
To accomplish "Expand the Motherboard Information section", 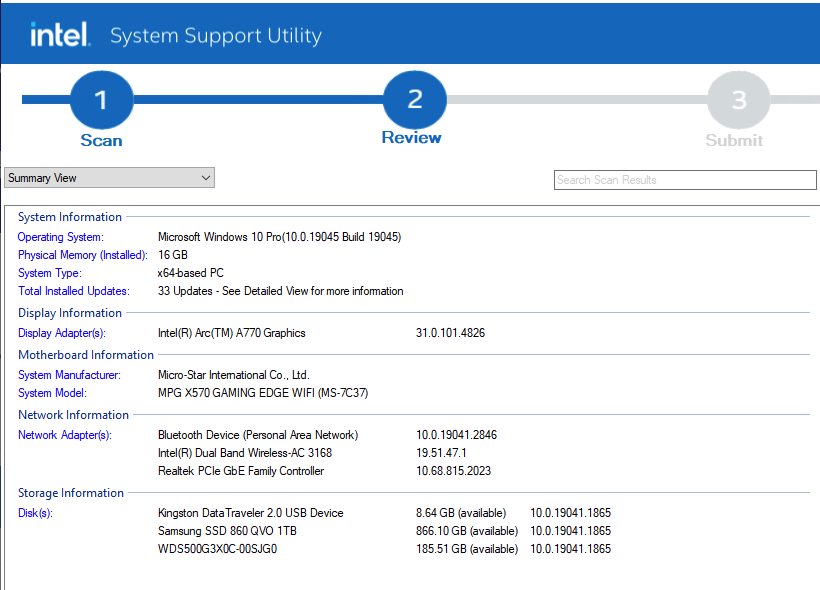I will (86, 355).
